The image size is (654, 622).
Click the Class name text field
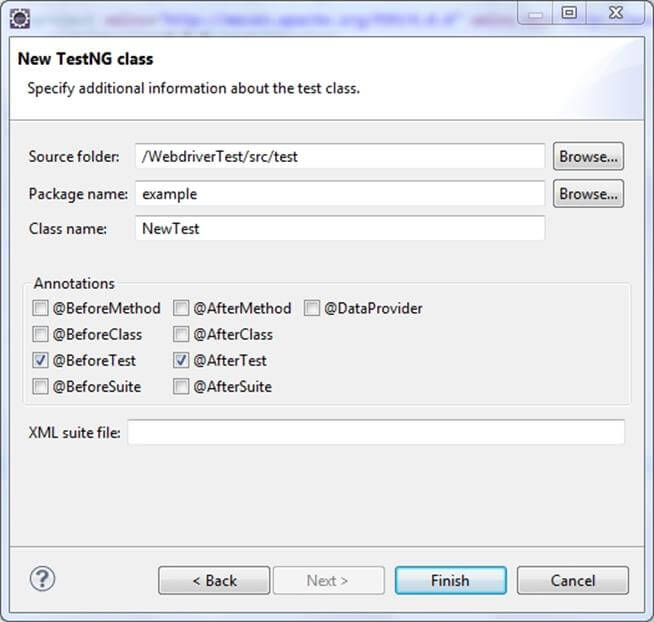[340, 228]
